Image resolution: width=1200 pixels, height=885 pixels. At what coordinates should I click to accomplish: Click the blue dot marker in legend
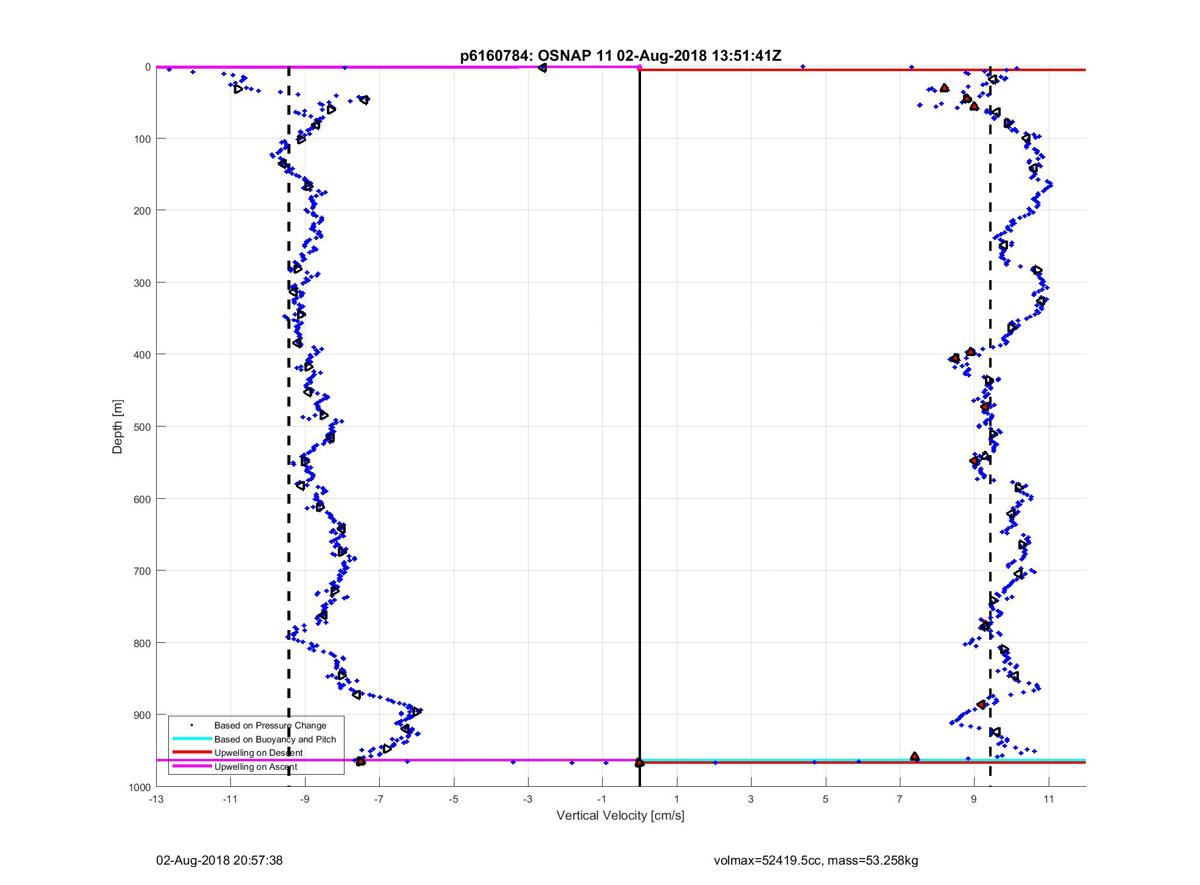(x=191, y=725)
